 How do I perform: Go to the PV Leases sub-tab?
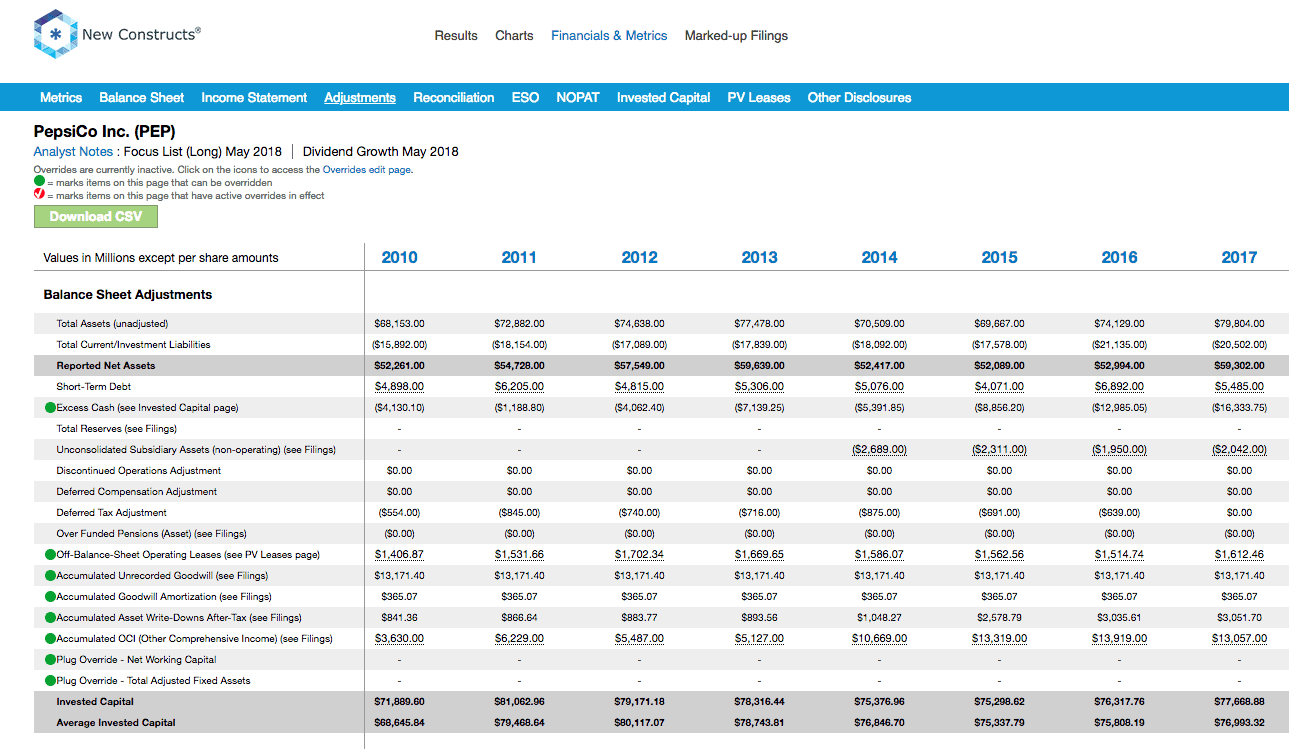coord(759,98)
